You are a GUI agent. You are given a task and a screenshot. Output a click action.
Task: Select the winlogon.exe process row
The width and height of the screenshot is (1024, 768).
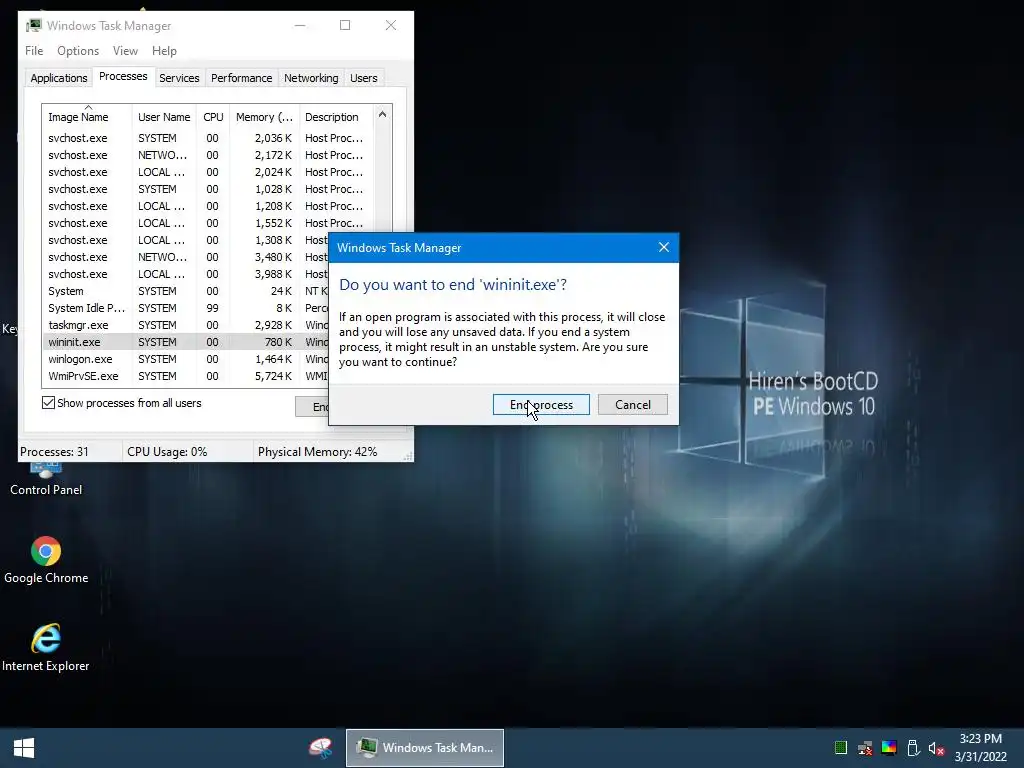pyautogui.click(x=185, y=359)
